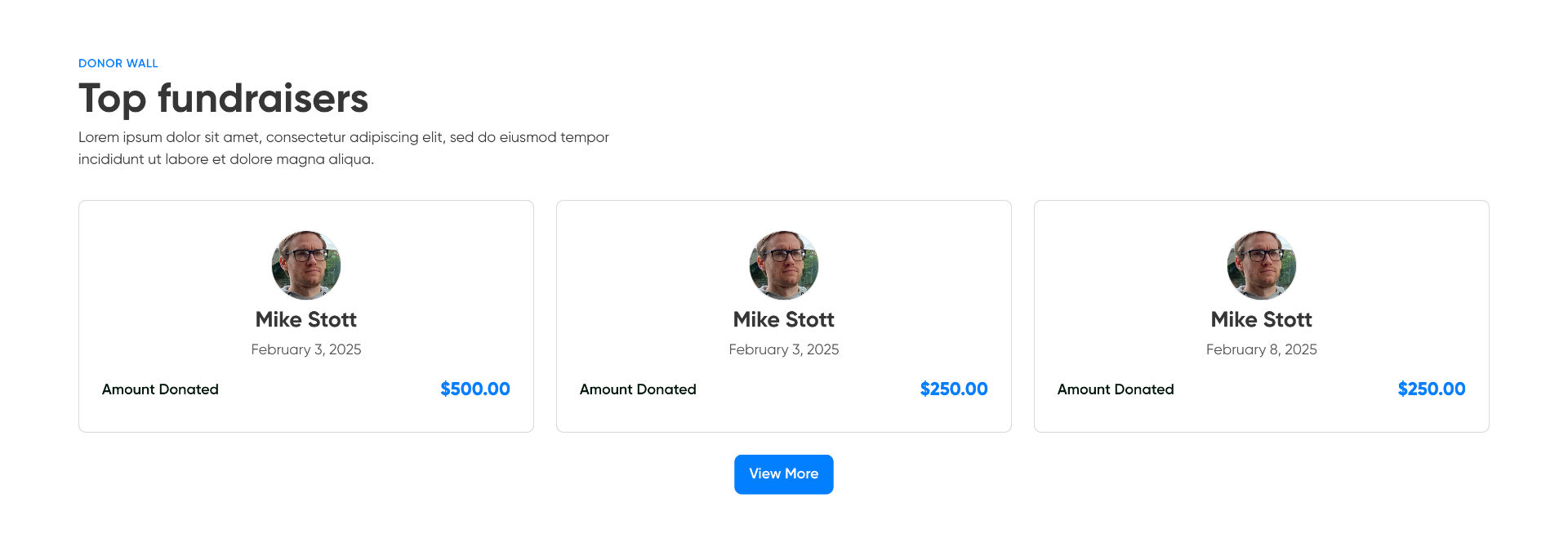Click the $250.00 amount in the middle card
This screenshot has width=1568, height=547.
point(954,389)
